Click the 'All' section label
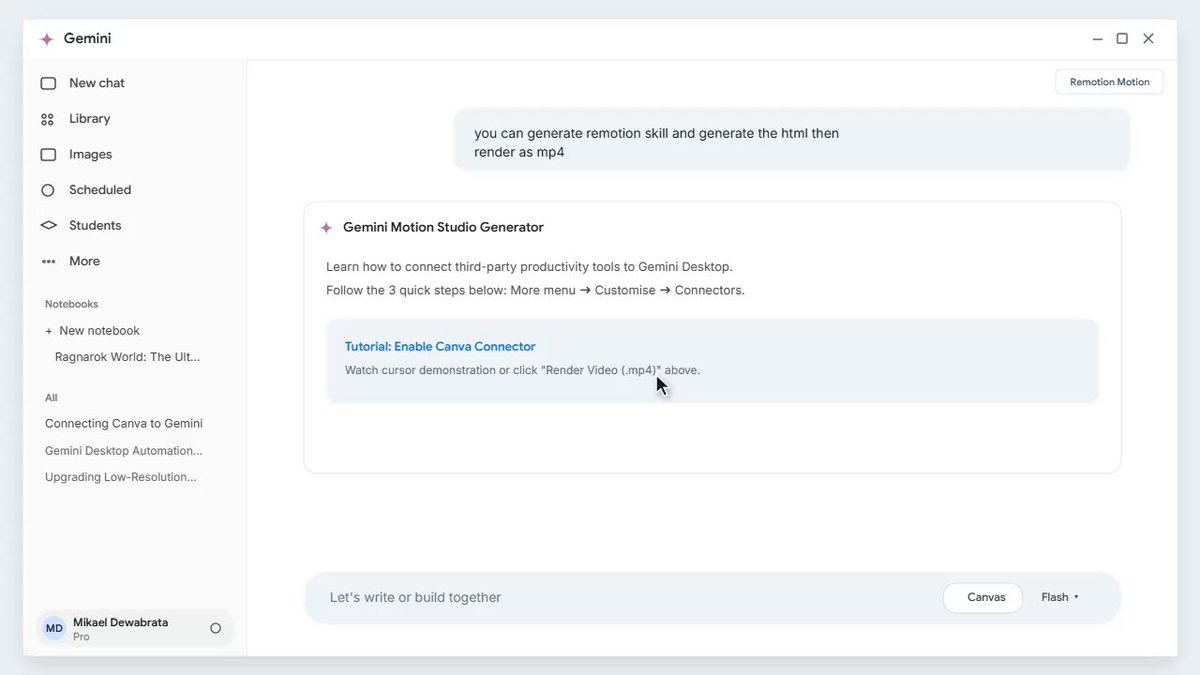 pyautogui.click(x=51, y=398)
